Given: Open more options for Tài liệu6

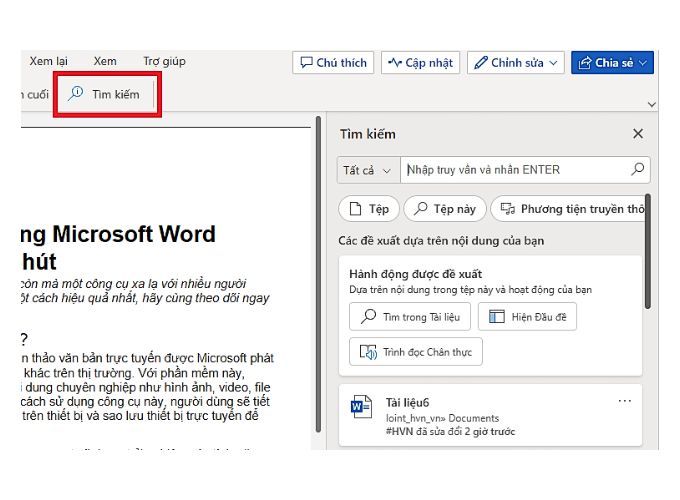Looking at the screenshot, I should coord(624,401).
